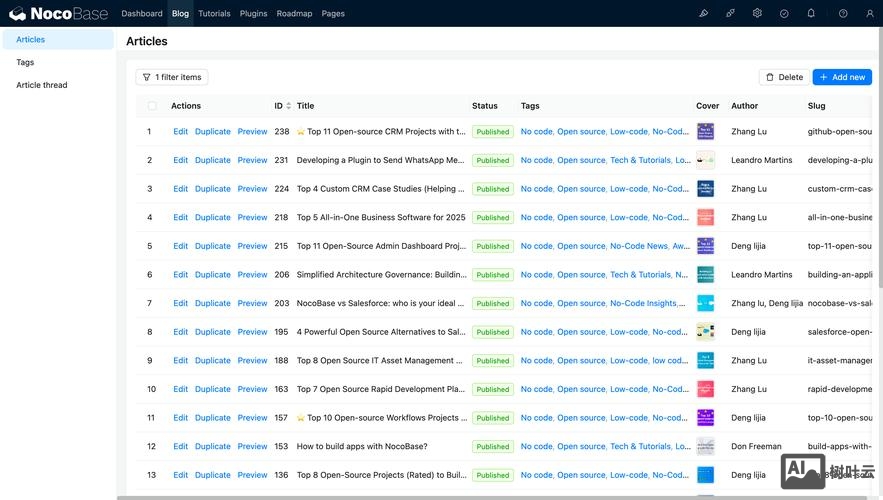The width and height of the screenshot is (883, 500).
Task: Open cover thumbnail of article 224
Action: coord(706,189)
